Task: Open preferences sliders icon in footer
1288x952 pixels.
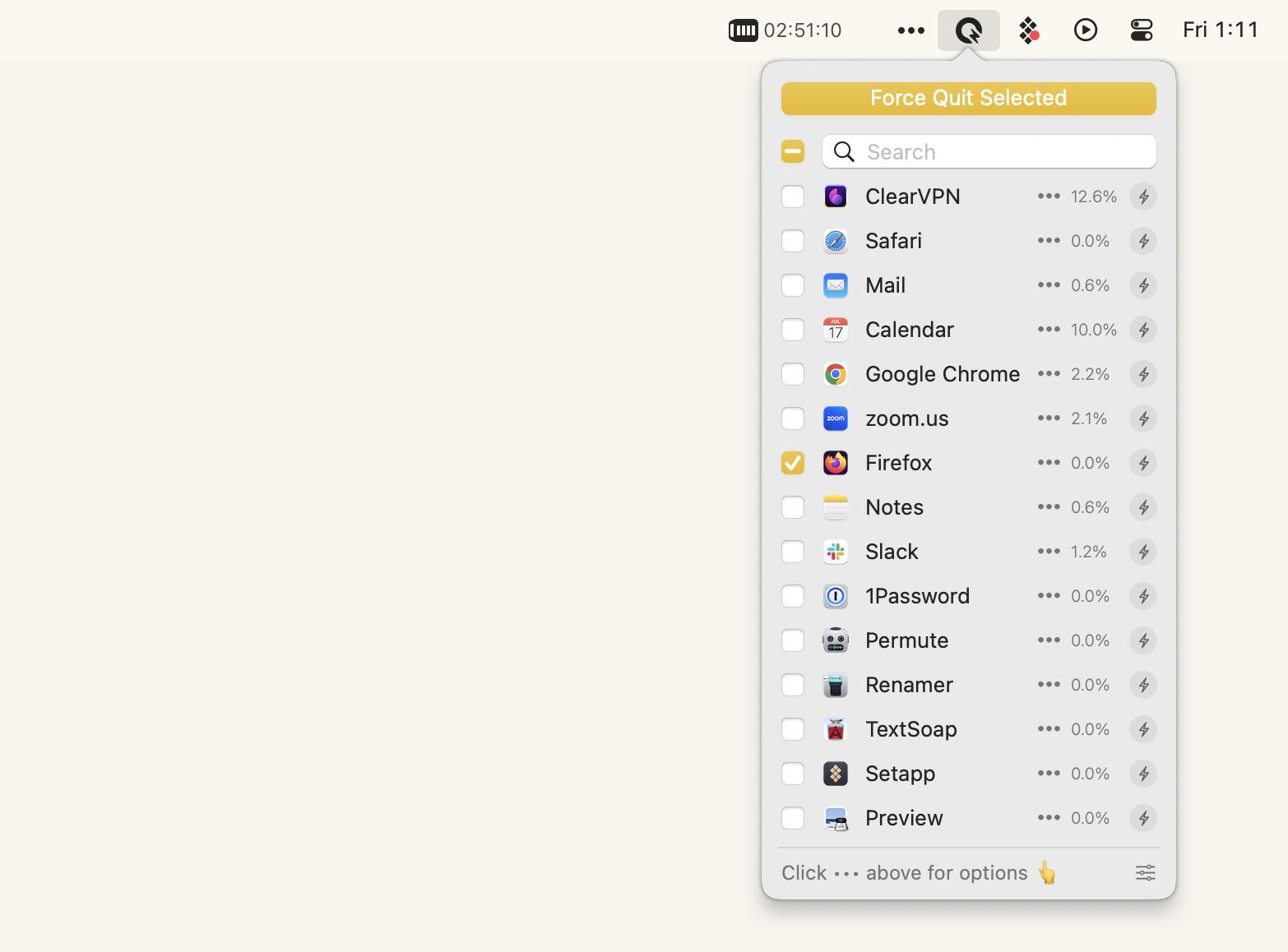Action: (1145, 872)
